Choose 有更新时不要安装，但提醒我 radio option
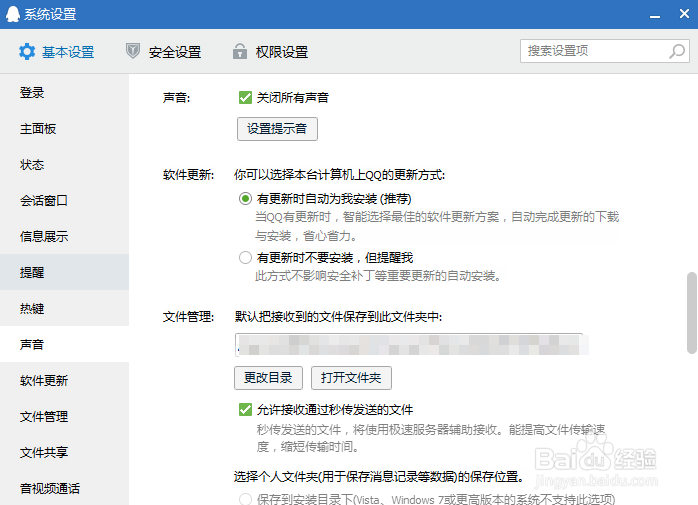 tap(245, 257)
